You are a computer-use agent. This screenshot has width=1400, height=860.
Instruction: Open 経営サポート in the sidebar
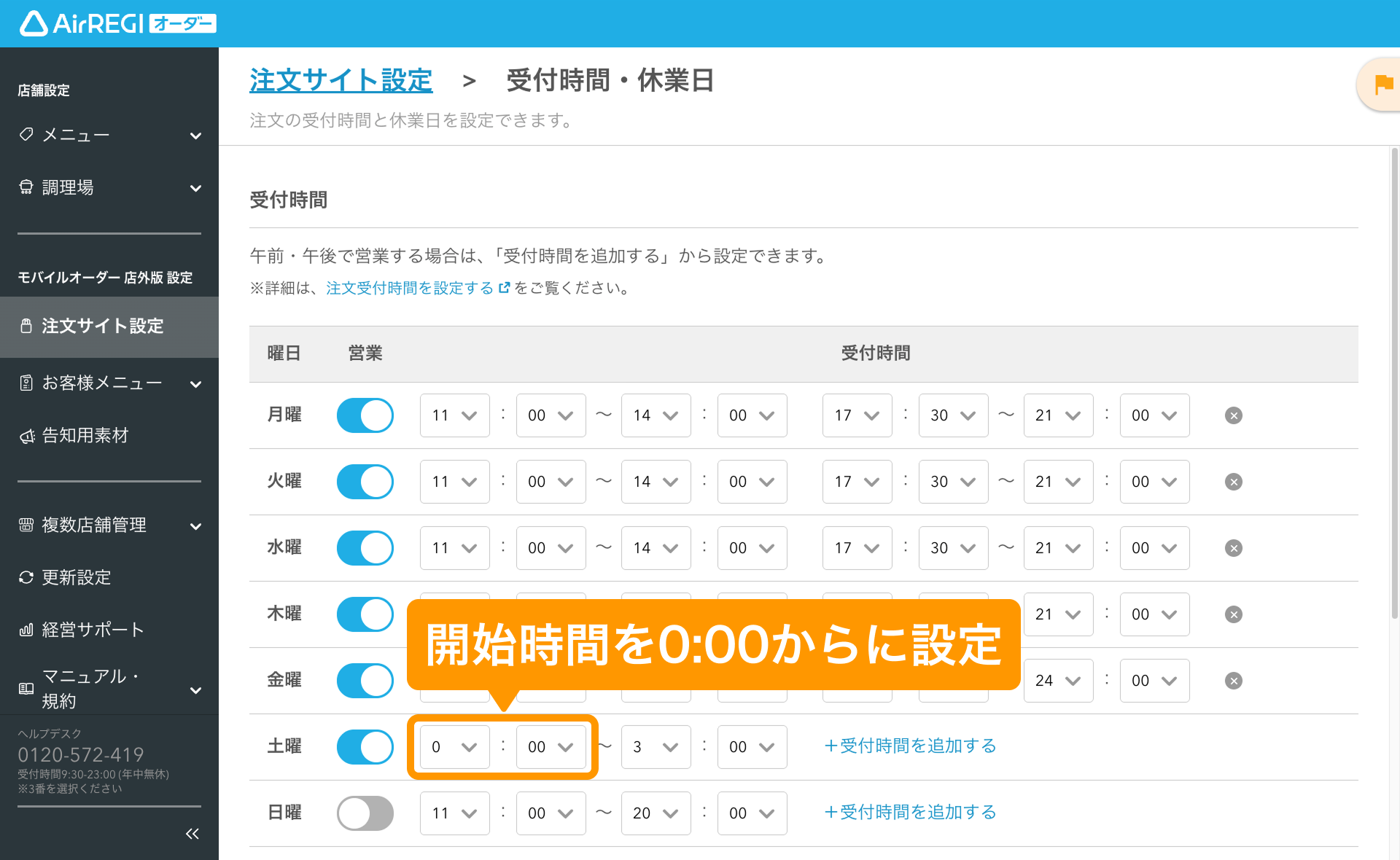click(x=109, y=630)
